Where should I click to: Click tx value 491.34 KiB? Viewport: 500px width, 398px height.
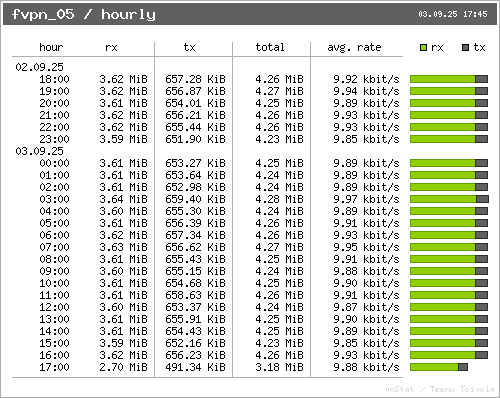click(195, 367)
